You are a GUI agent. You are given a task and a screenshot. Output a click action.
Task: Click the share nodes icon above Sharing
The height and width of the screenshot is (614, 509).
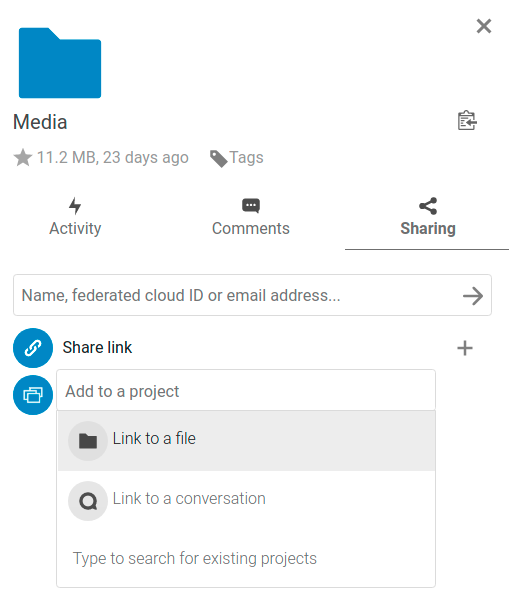point(428,206)
